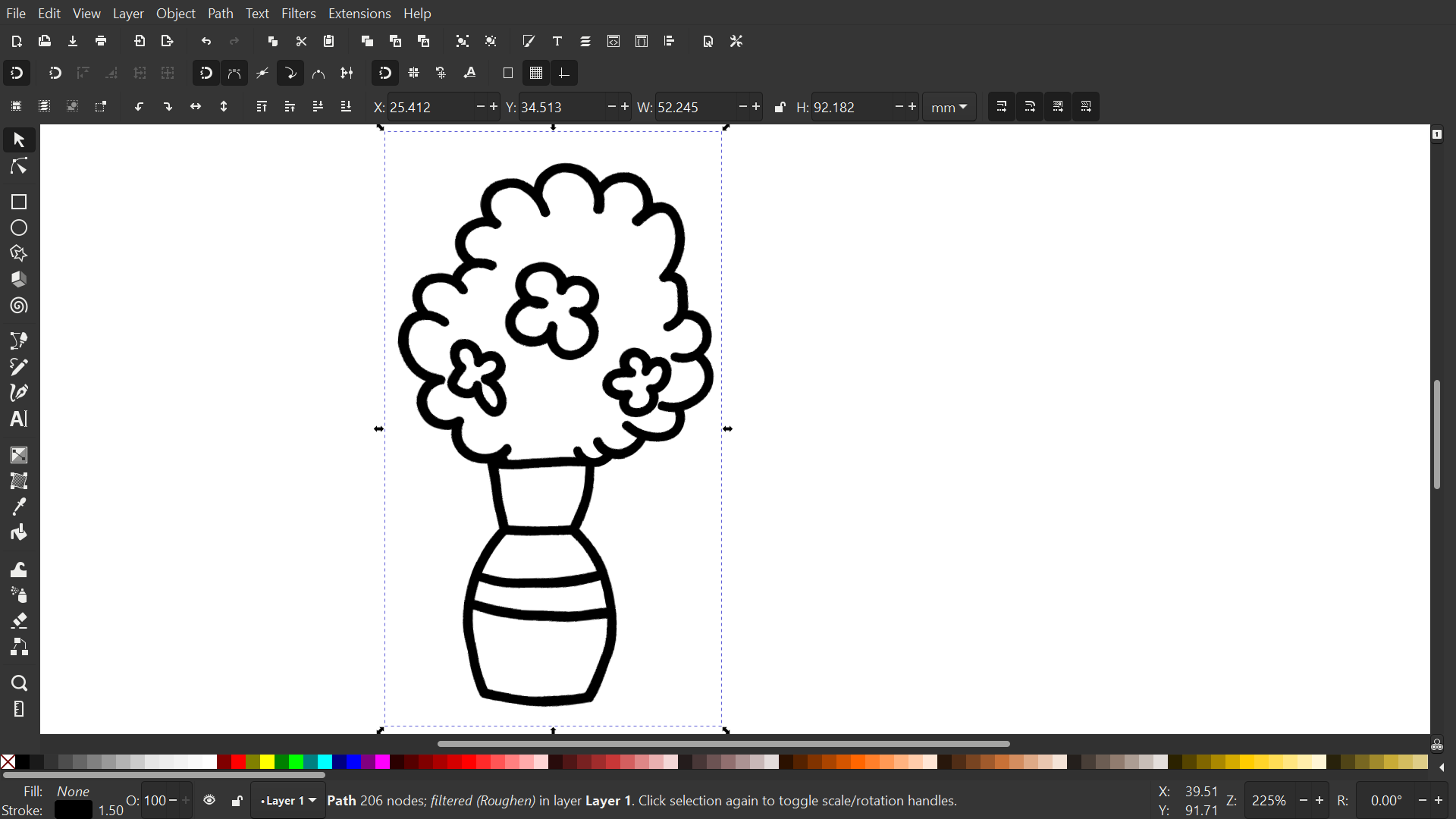Activate the Zoom magnifier tool
The image size is (1456, 819).
[19, 683]
